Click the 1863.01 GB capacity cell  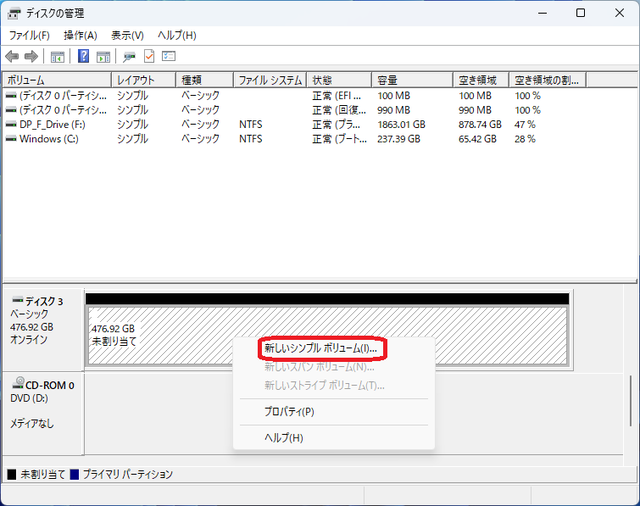pos(401,124)
